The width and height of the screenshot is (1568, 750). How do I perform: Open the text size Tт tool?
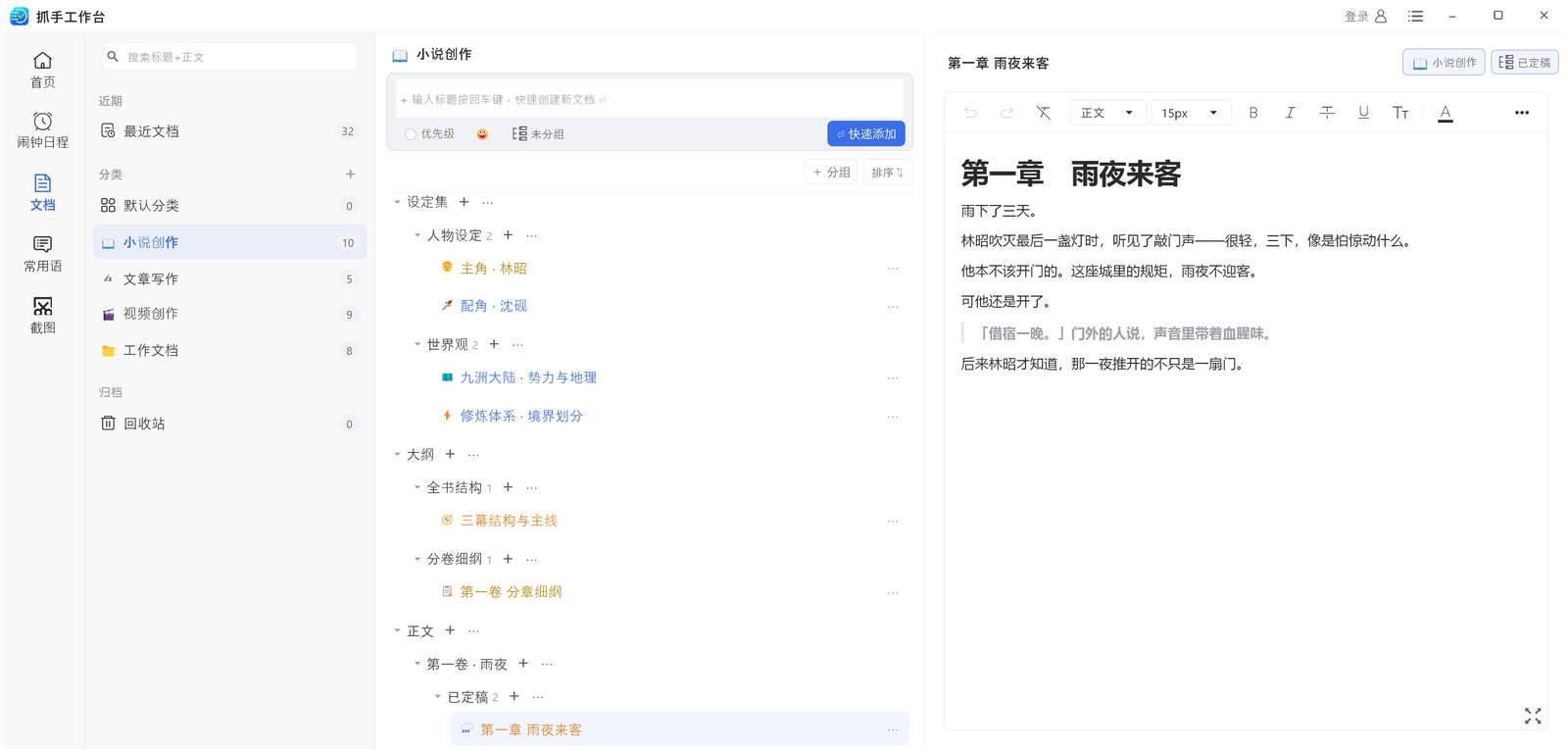click(1400, 113)
